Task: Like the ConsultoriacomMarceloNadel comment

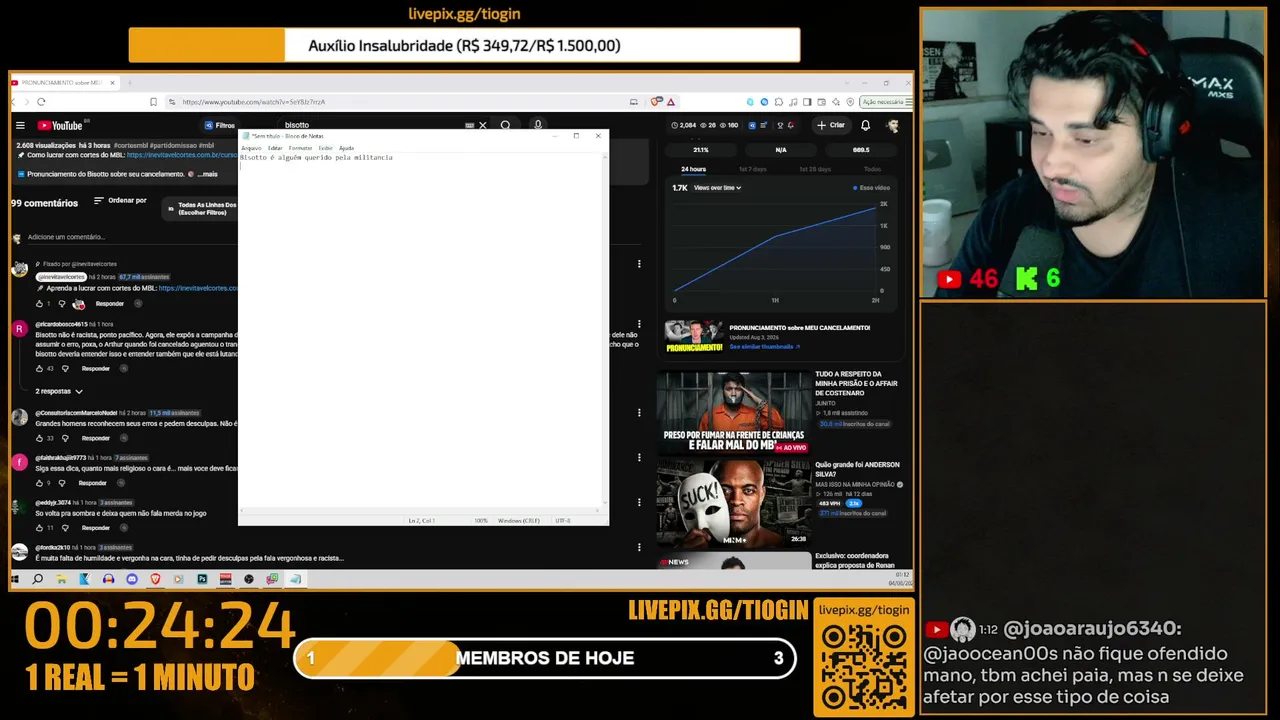Action: [x=40, y=438]
